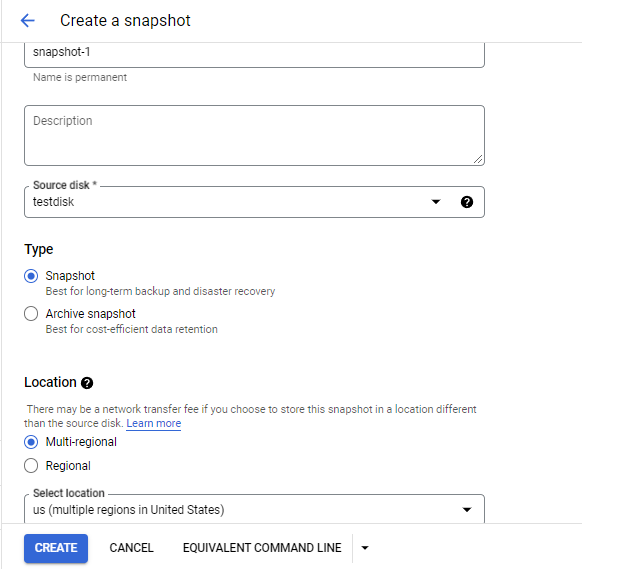Show the EQUIVALENT COMMAND LINE
Image resolution: width=642 pixels, height=569 pixels.
[262, 548]
